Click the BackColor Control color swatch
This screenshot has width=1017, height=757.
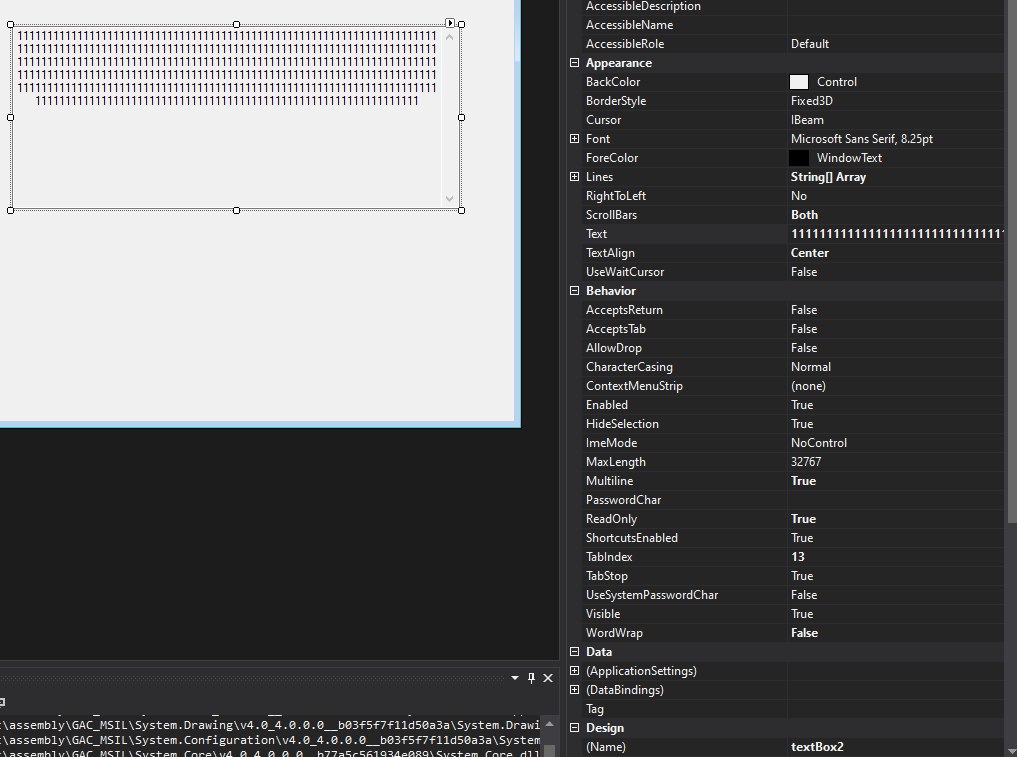[798, 82]
